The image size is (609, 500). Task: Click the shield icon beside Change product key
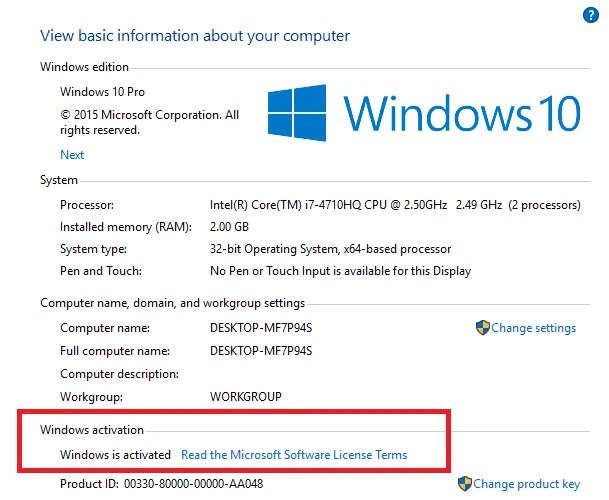point(465,484)
